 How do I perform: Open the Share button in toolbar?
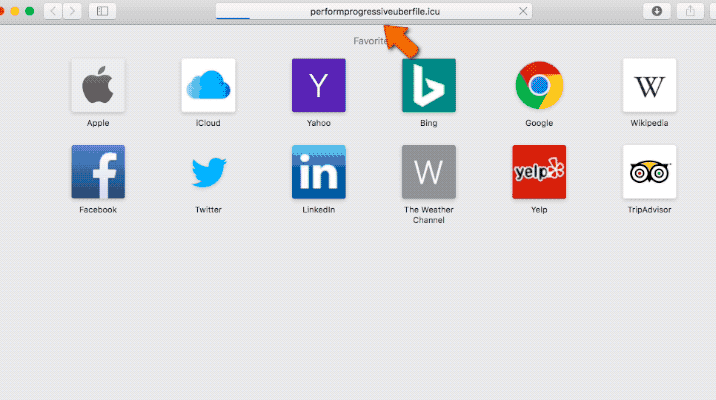click(690, 11)
